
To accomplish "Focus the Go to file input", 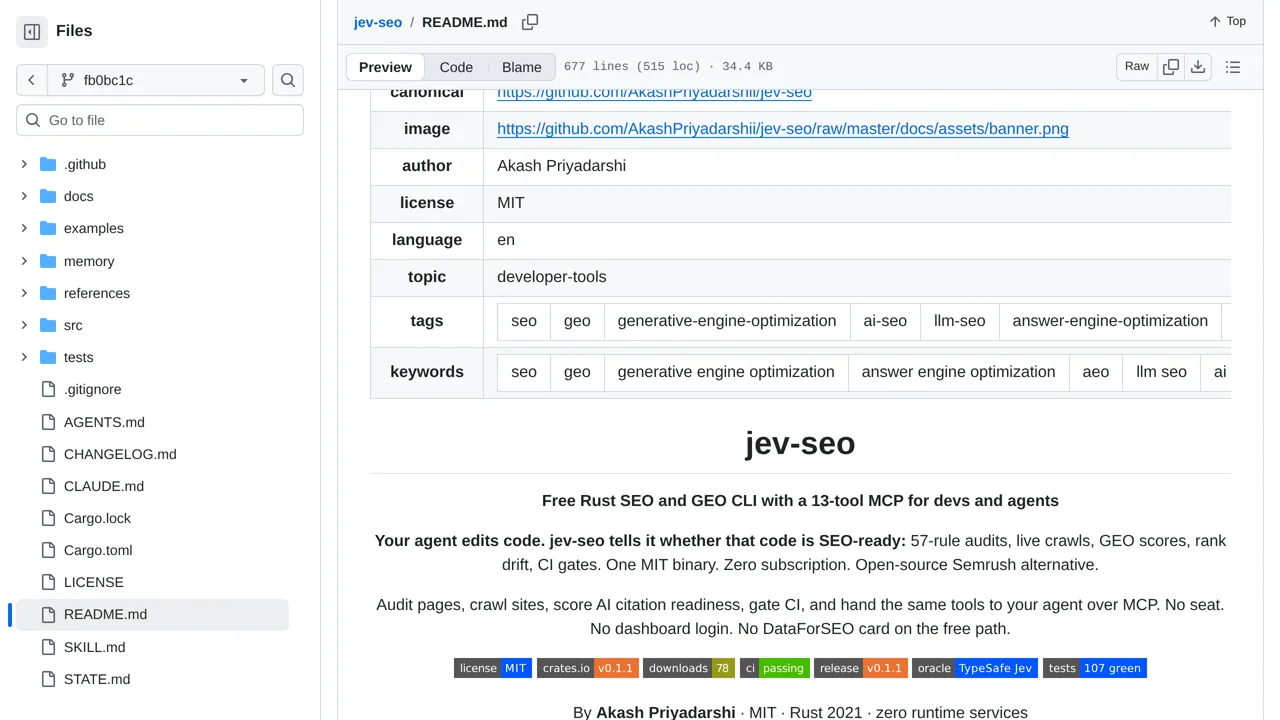I will point(160,120).
